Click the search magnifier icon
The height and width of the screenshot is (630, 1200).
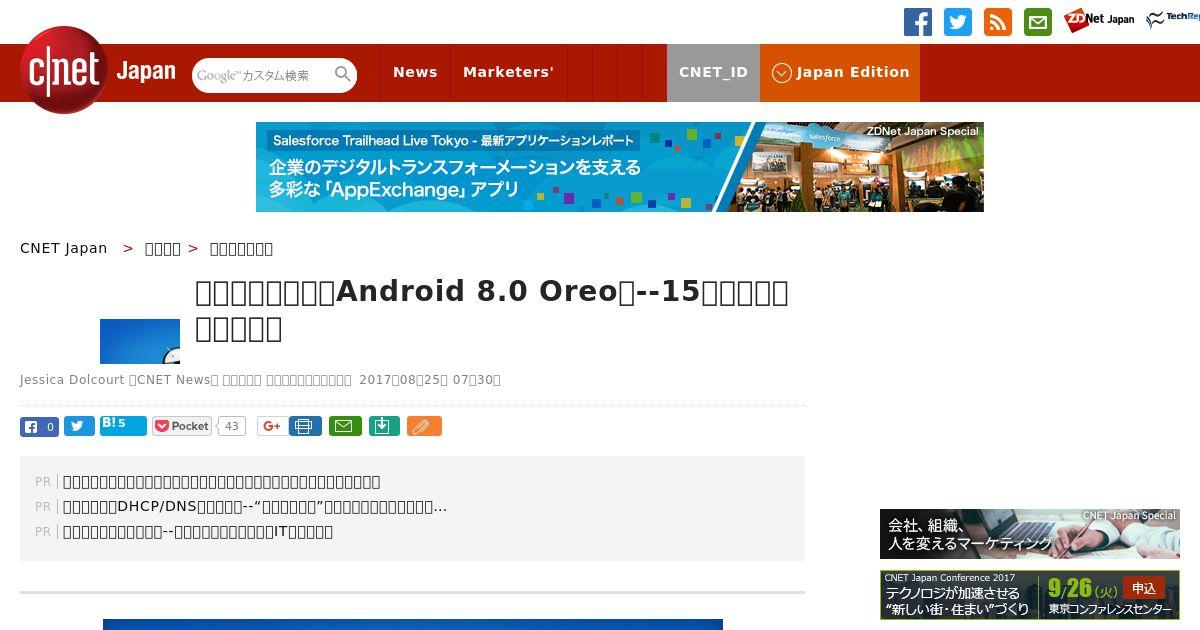pos(343,74)
